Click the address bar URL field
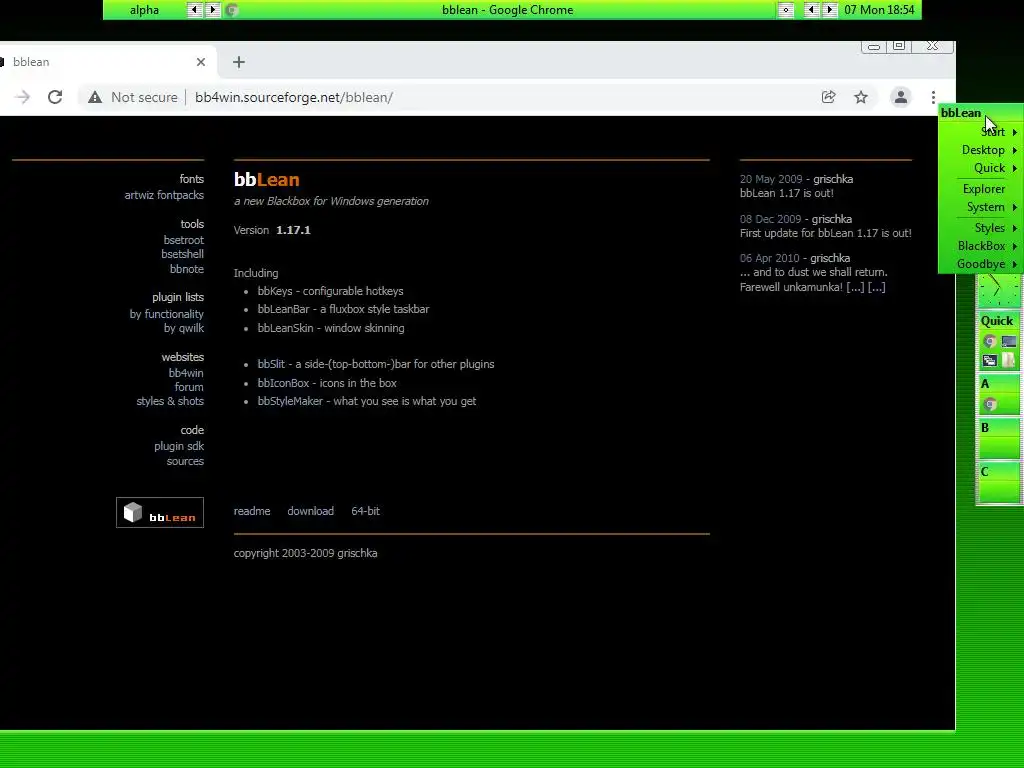The height and width of the screenshot is (768, 1024). click(451, 97)
